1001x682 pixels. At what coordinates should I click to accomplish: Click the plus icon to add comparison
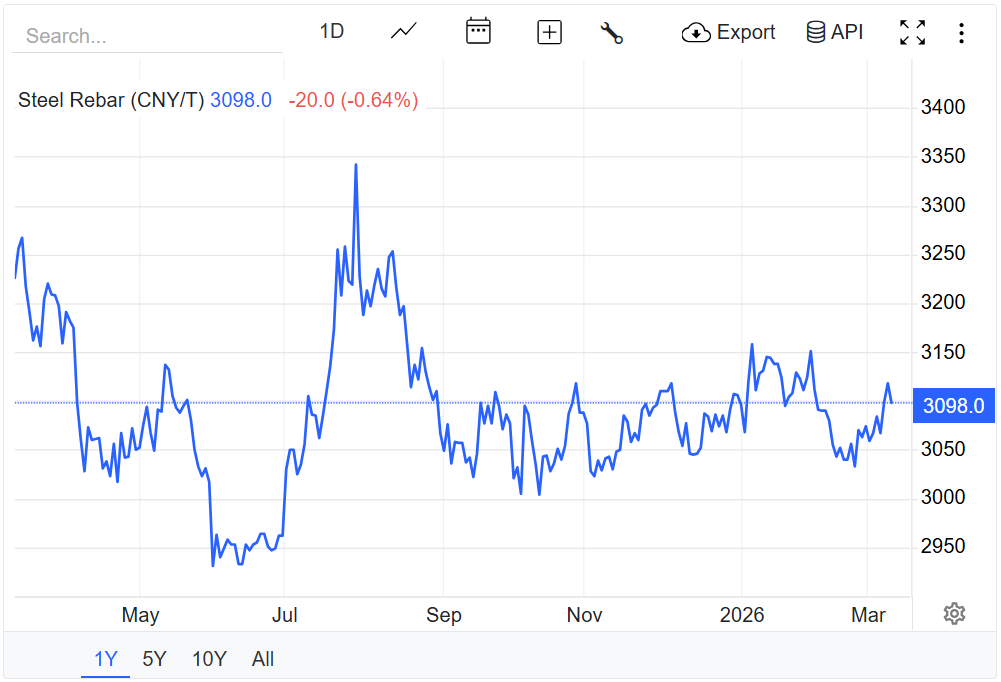click(x=550, y=32)
